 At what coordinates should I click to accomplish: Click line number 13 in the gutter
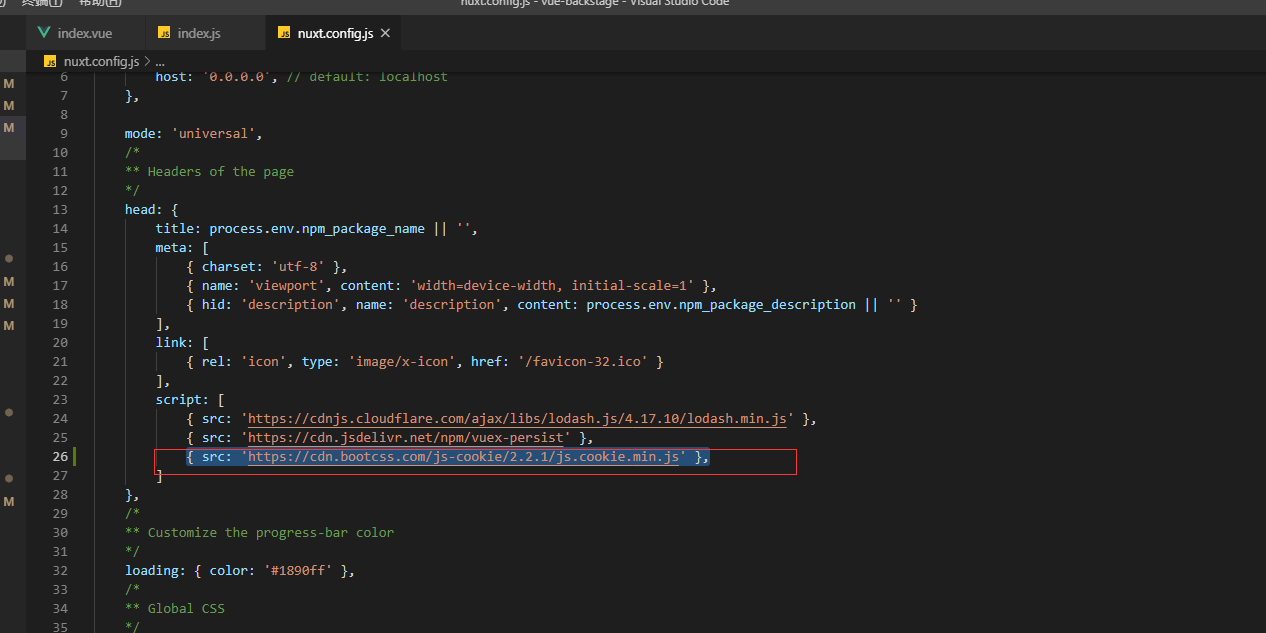59,210
